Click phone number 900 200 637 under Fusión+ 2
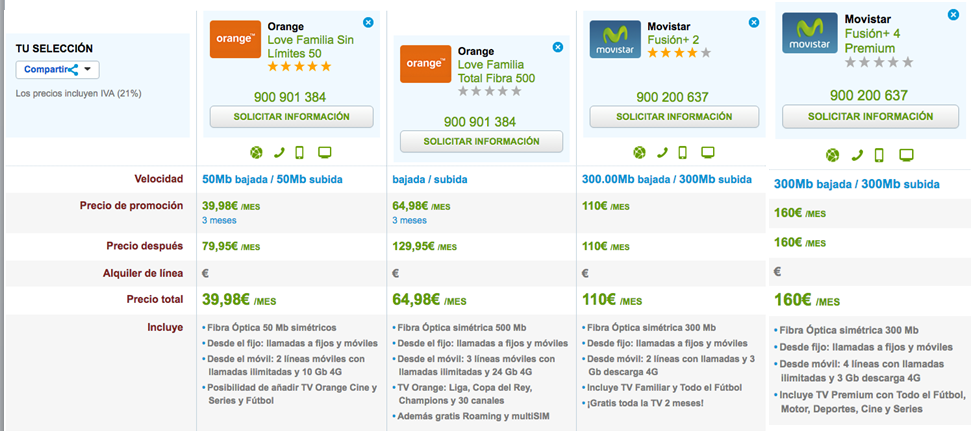The width and height of the screenshot is (972, 431). 672,97
